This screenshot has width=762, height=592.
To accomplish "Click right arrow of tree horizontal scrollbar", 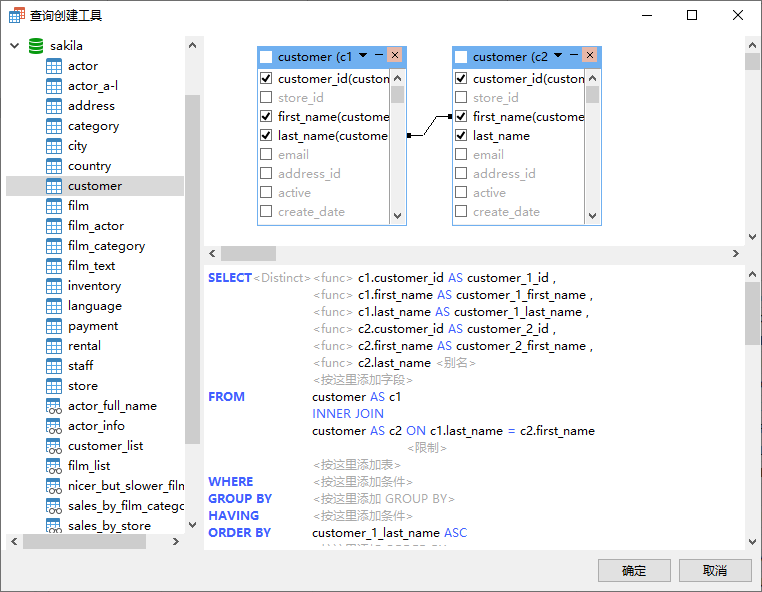I will [175, 541].
